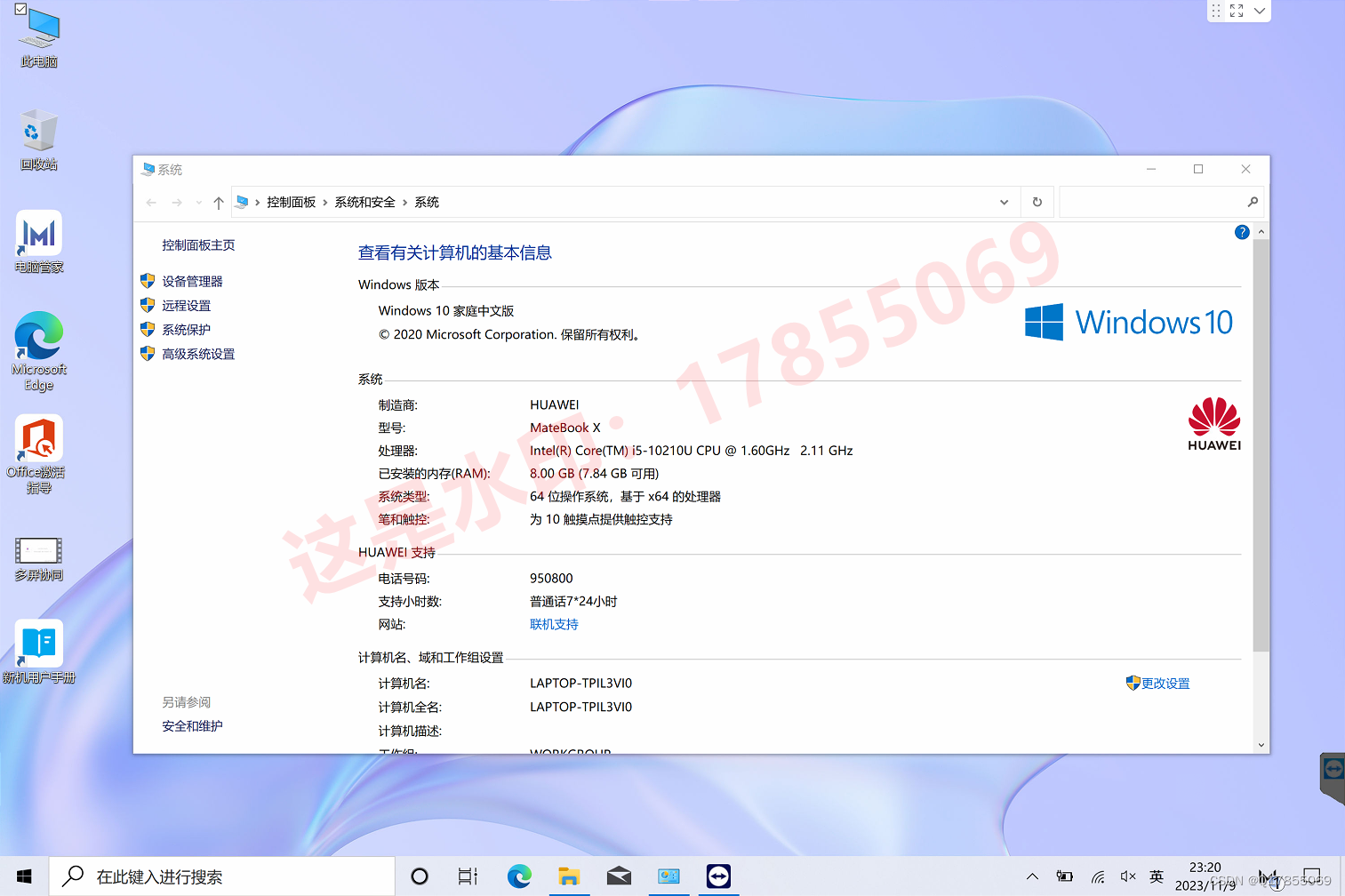Click the taskbar search box
Screen dimensions: 1345x896
[222, 876]
